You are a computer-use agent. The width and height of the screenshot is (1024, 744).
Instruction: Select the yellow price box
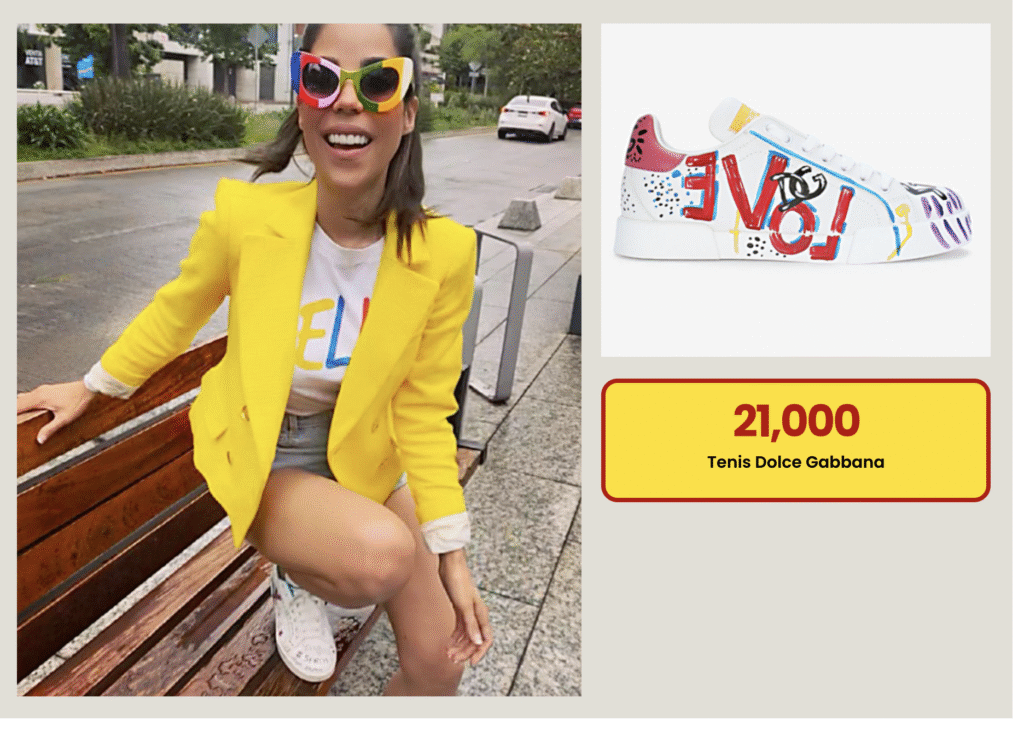point(795,440)
